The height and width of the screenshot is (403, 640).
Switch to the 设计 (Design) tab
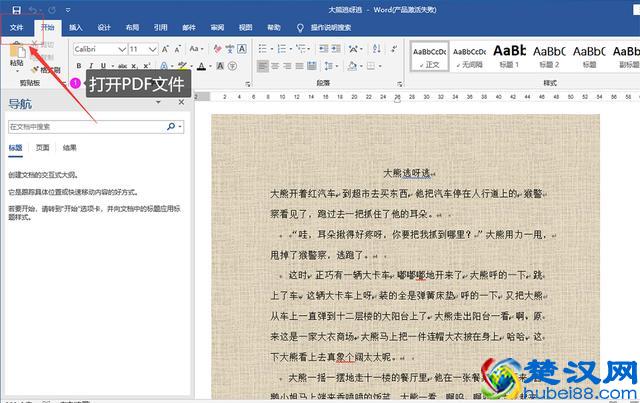104,28
